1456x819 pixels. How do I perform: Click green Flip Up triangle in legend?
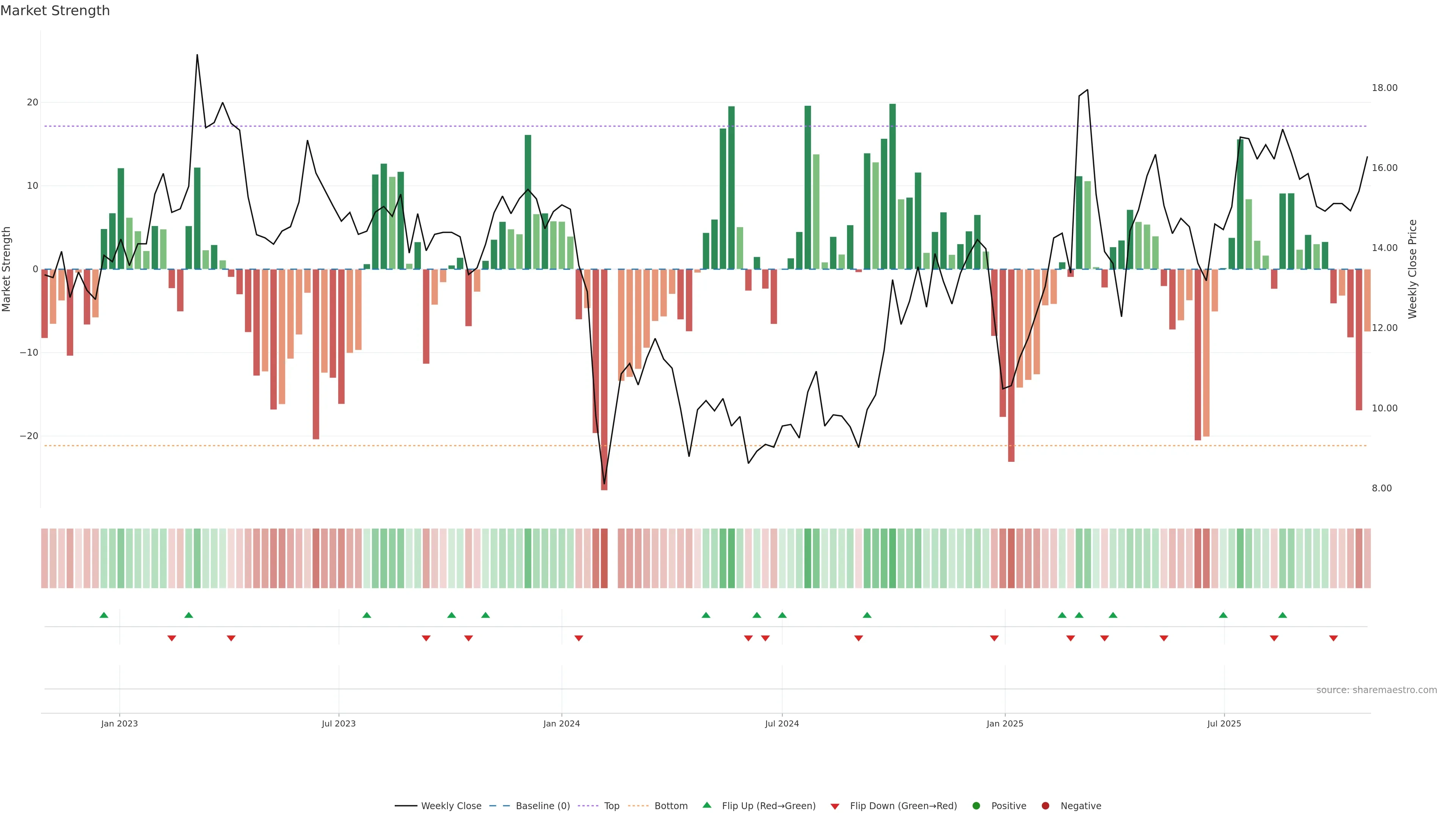706,805
